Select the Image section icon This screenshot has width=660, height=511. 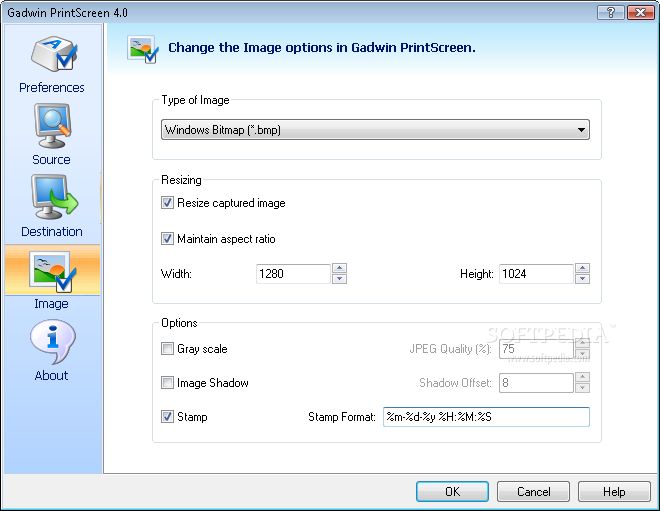(x=53, y=270)
